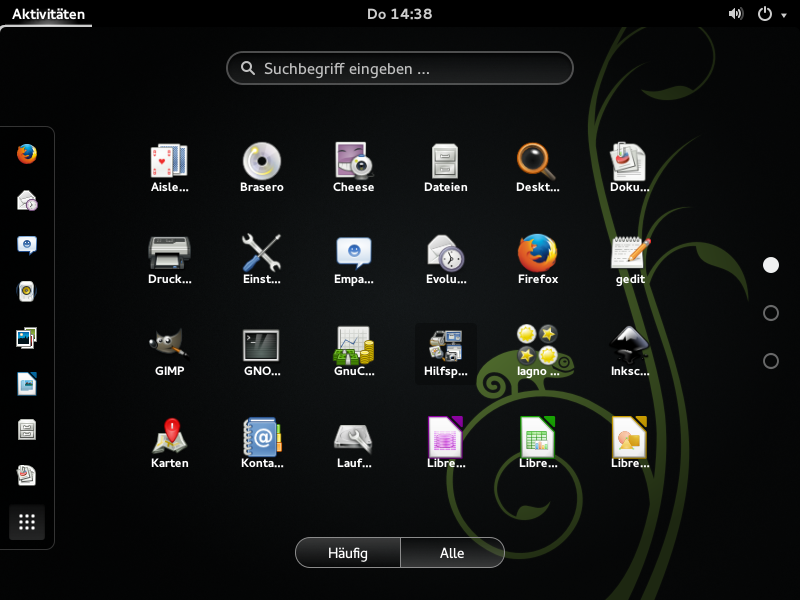Launch Firefox from the app grid

coord(538,259)
